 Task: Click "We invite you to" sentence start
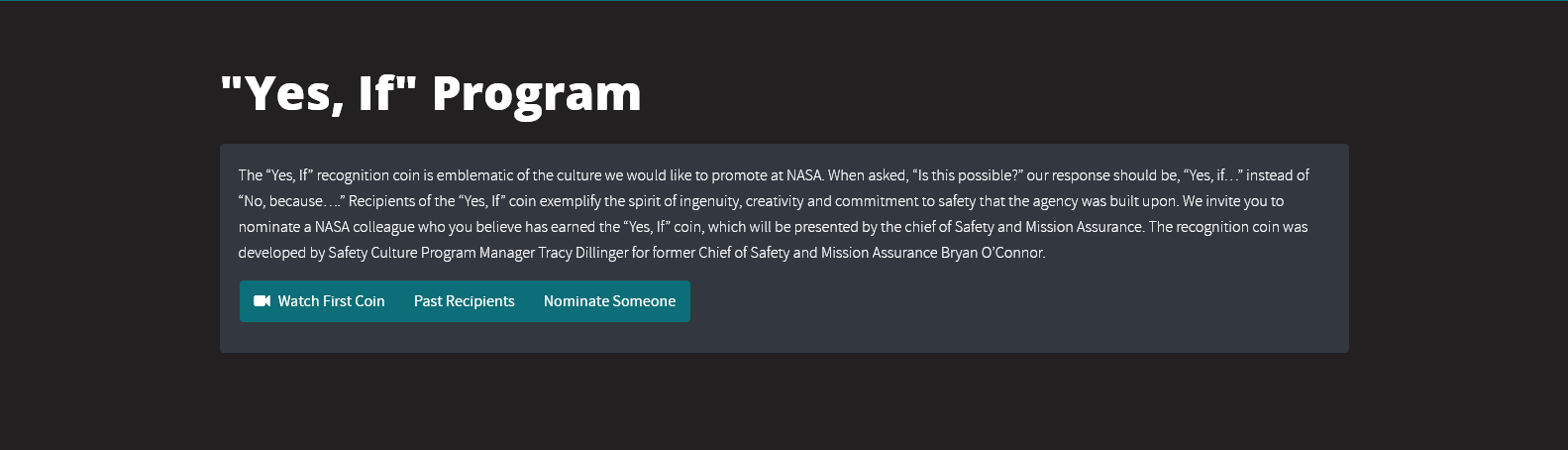point(1233,201)
